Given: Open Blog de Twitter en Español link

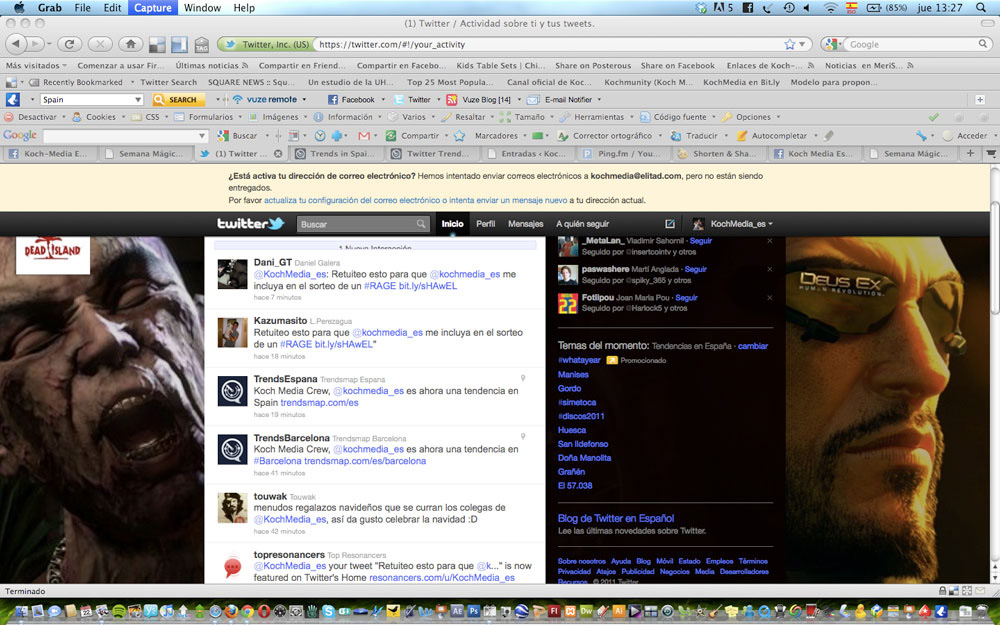Looking at the screenshot, I should (x=615, y=518).
